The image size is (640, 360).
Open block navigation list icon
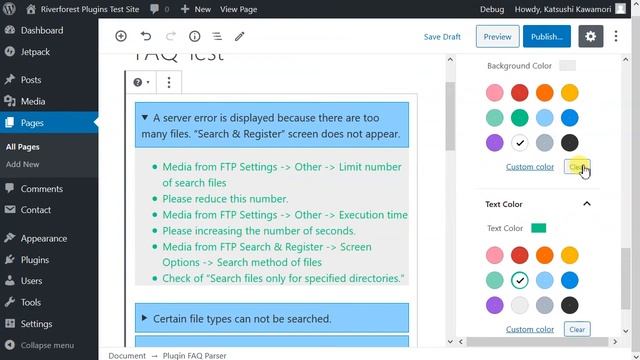217,36
